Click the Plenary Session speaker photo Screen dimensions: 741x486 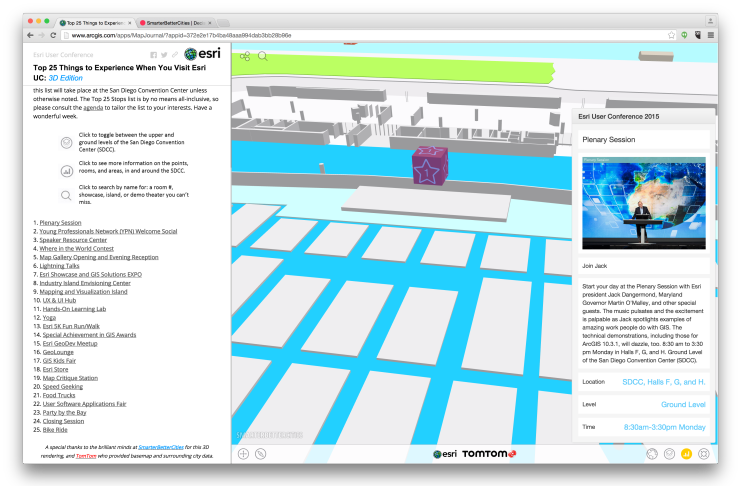(644, 203)
